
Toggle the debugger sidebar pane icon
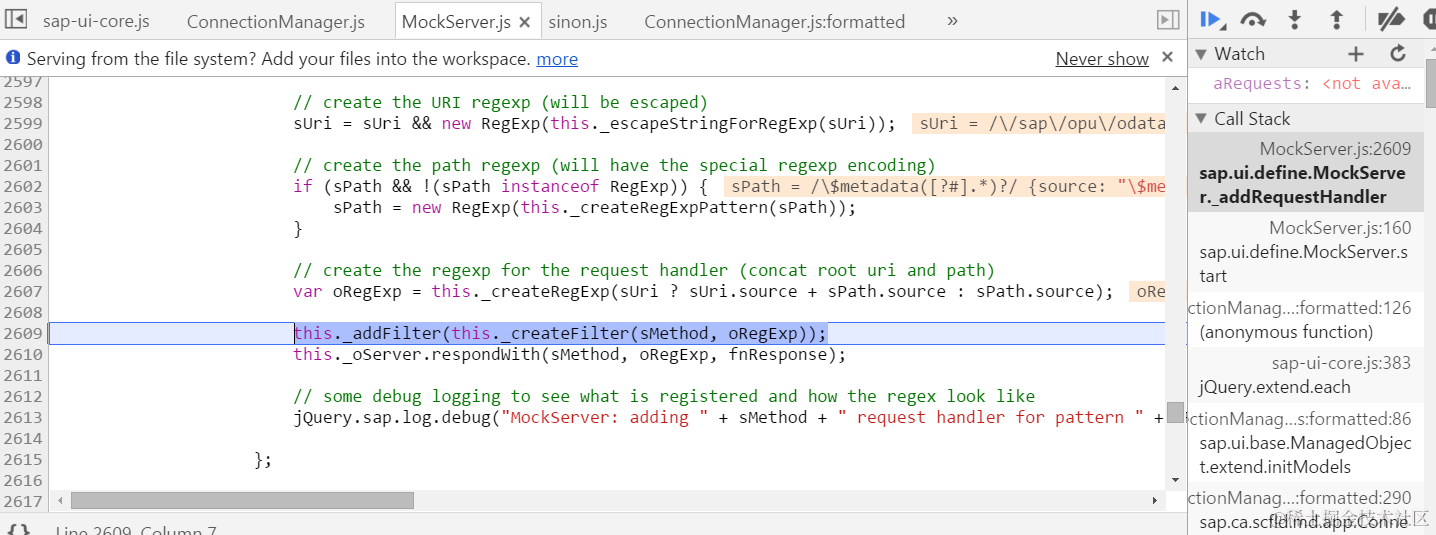[x=1166, y=20]
